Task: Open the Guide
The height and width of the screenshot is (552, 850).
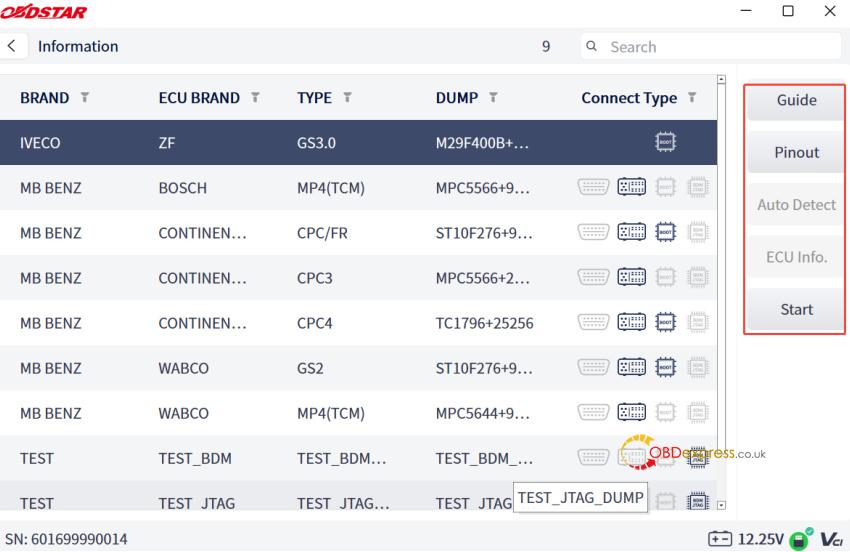Action: 796,100
